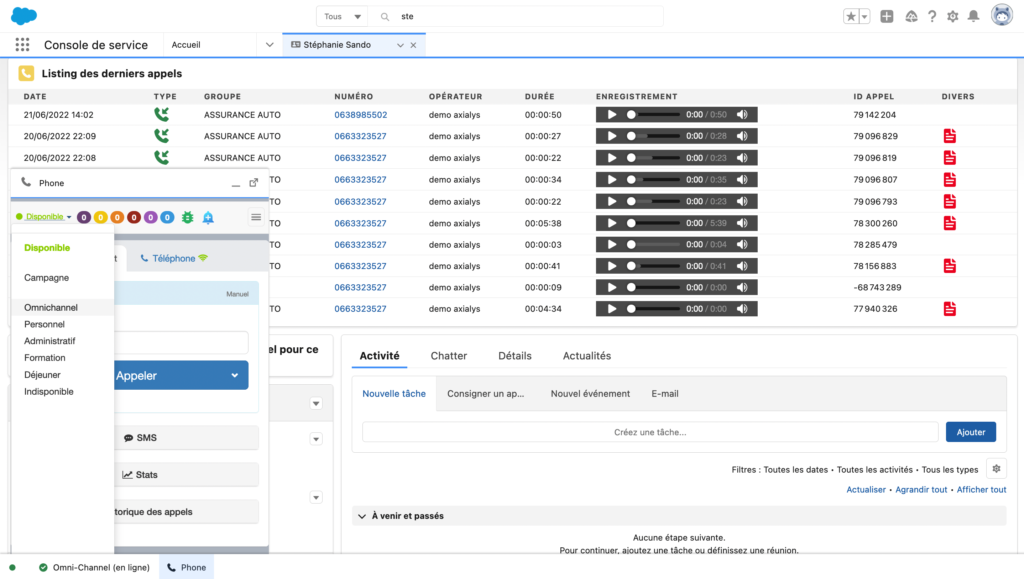1024x579 pixels.
Task: Minimize the Phone softphone panel
Action: click(236, 183)
